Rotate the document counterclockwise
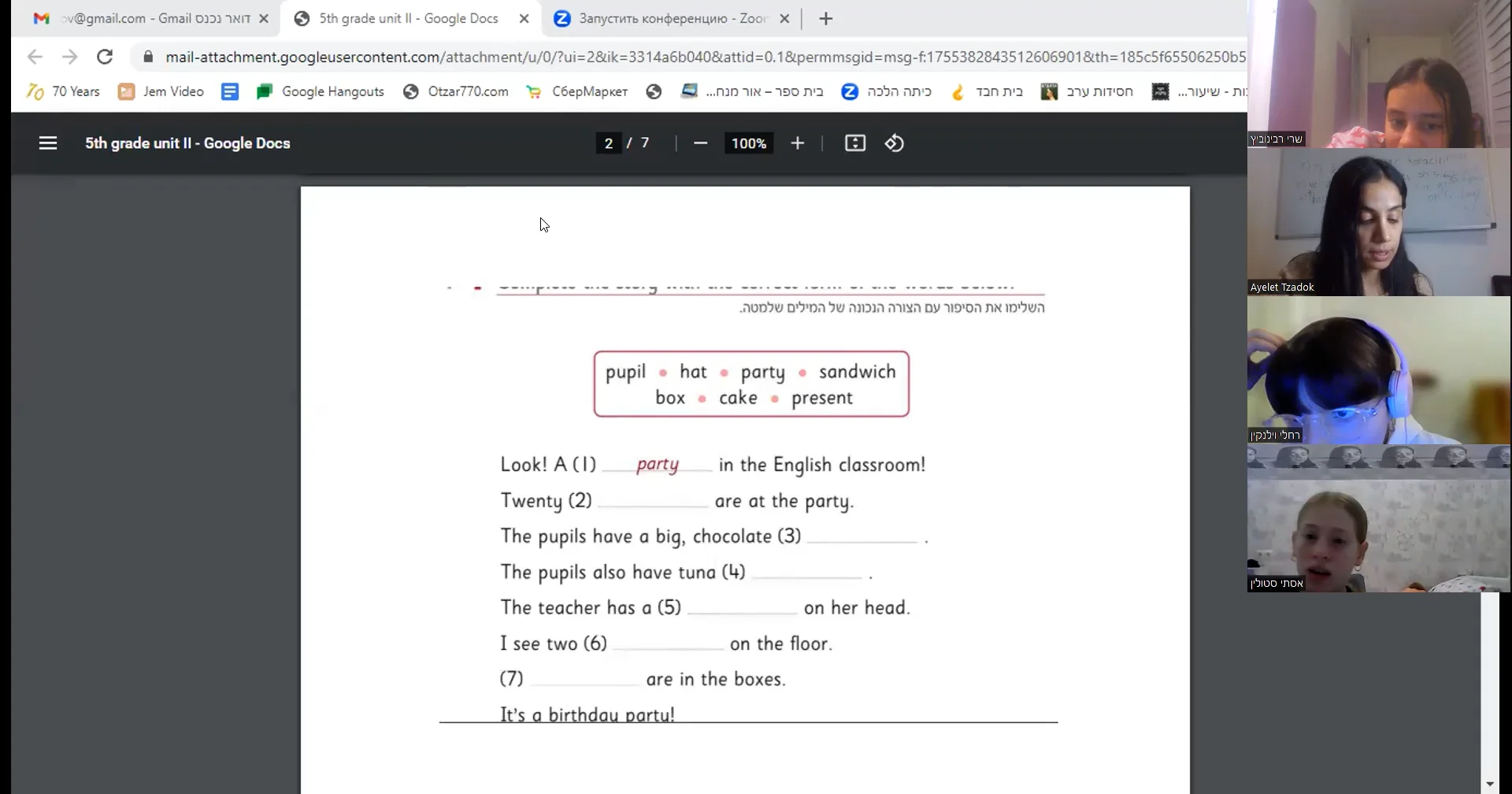This screenshot has width=1512, height=794. (x=894, y=143)
